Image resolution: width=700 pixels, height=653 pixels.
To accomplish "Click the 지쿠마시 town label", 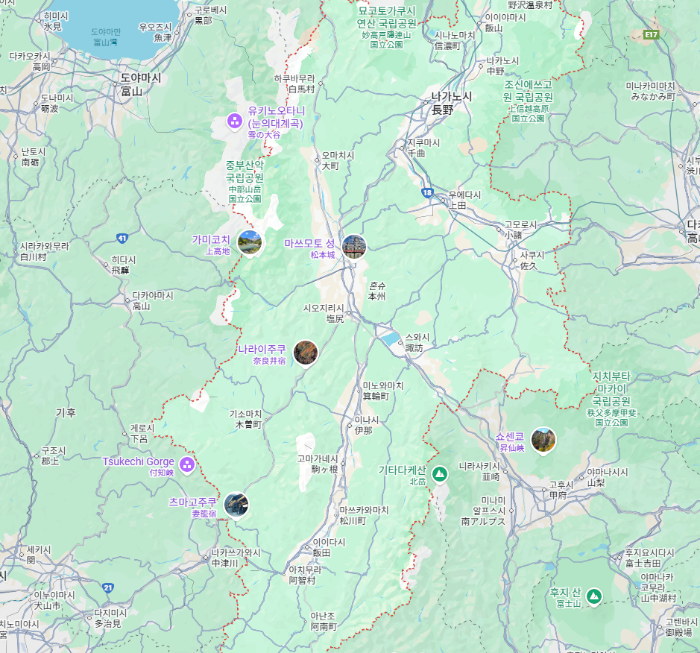I will pyautogui.click(x=423, y=147).
